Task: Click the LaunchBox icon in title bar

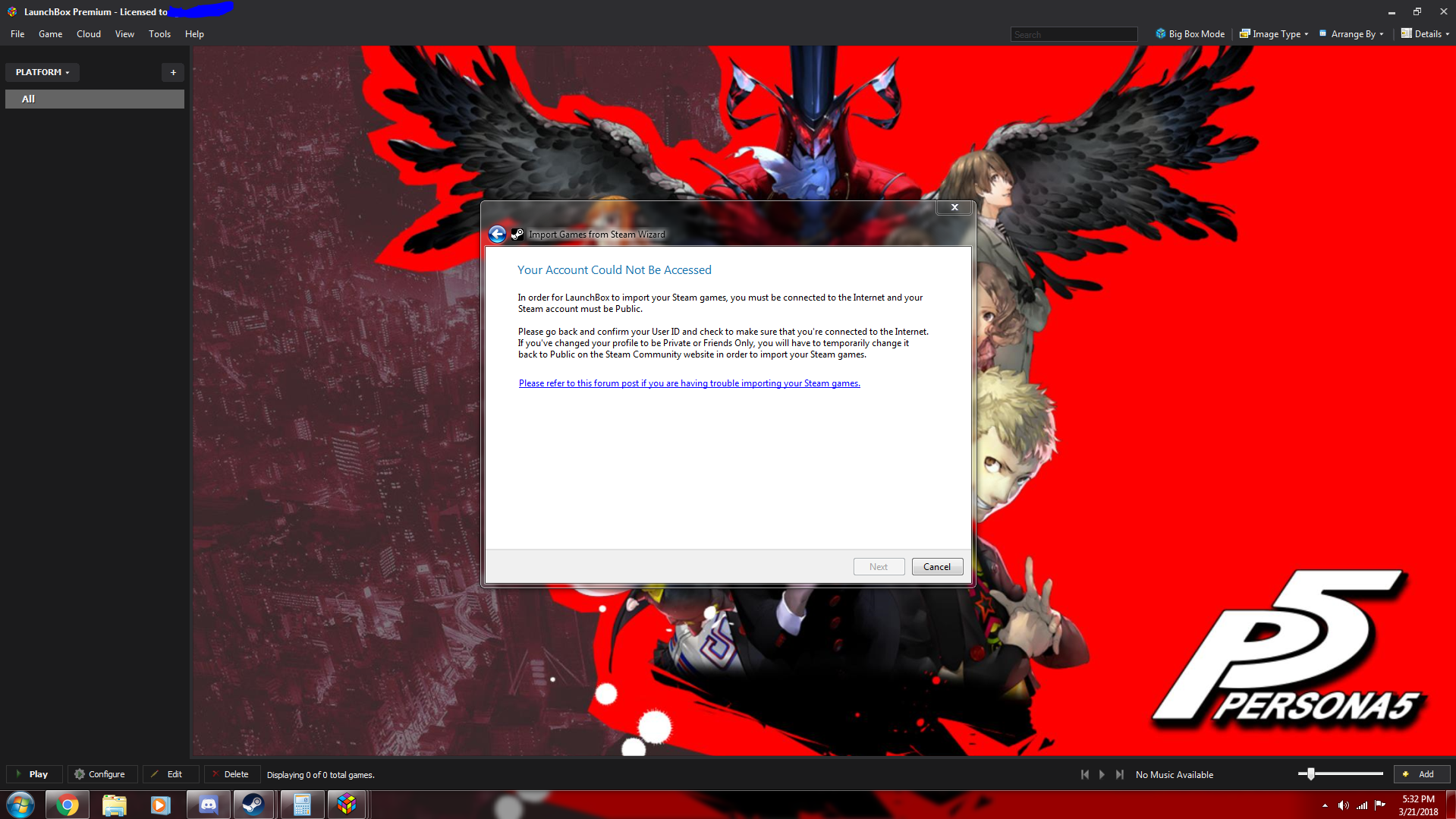Action: [x=12, y=11]
